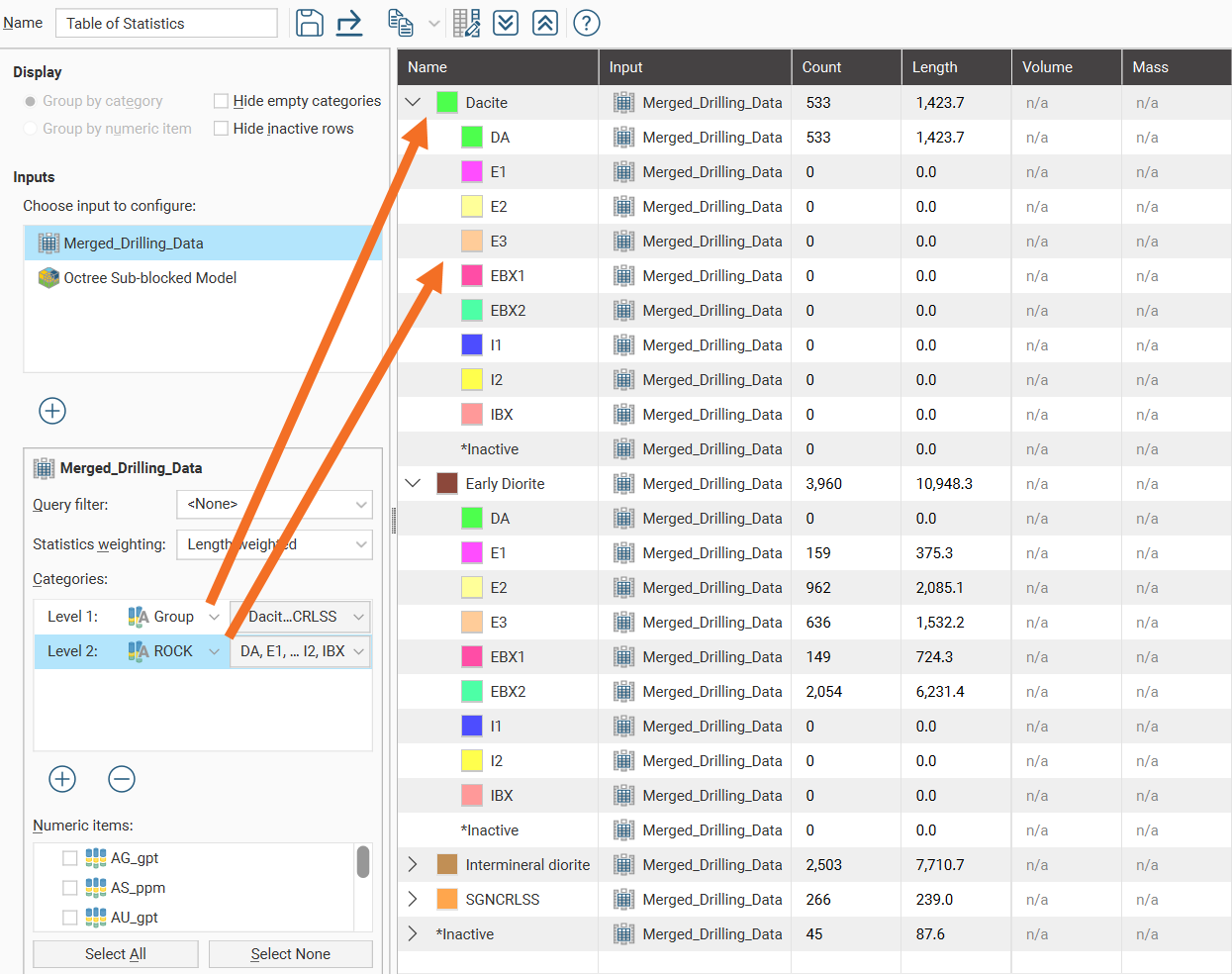
Task: Open Help using the question mark icon
Action: [x=587, y=23]
